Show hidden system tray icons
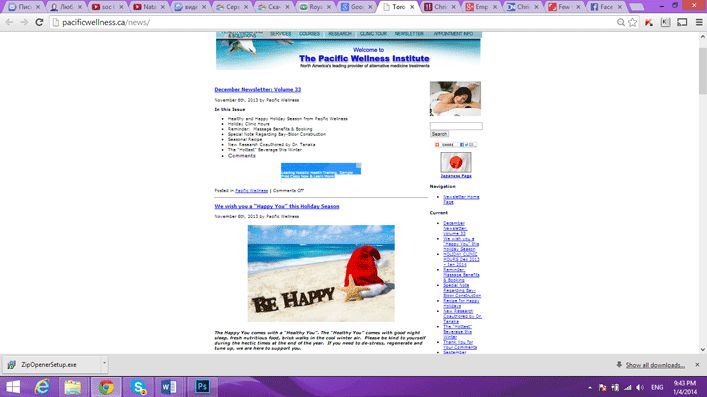The height and width of the screenshot is (397, 707). [x=590, y=388]
